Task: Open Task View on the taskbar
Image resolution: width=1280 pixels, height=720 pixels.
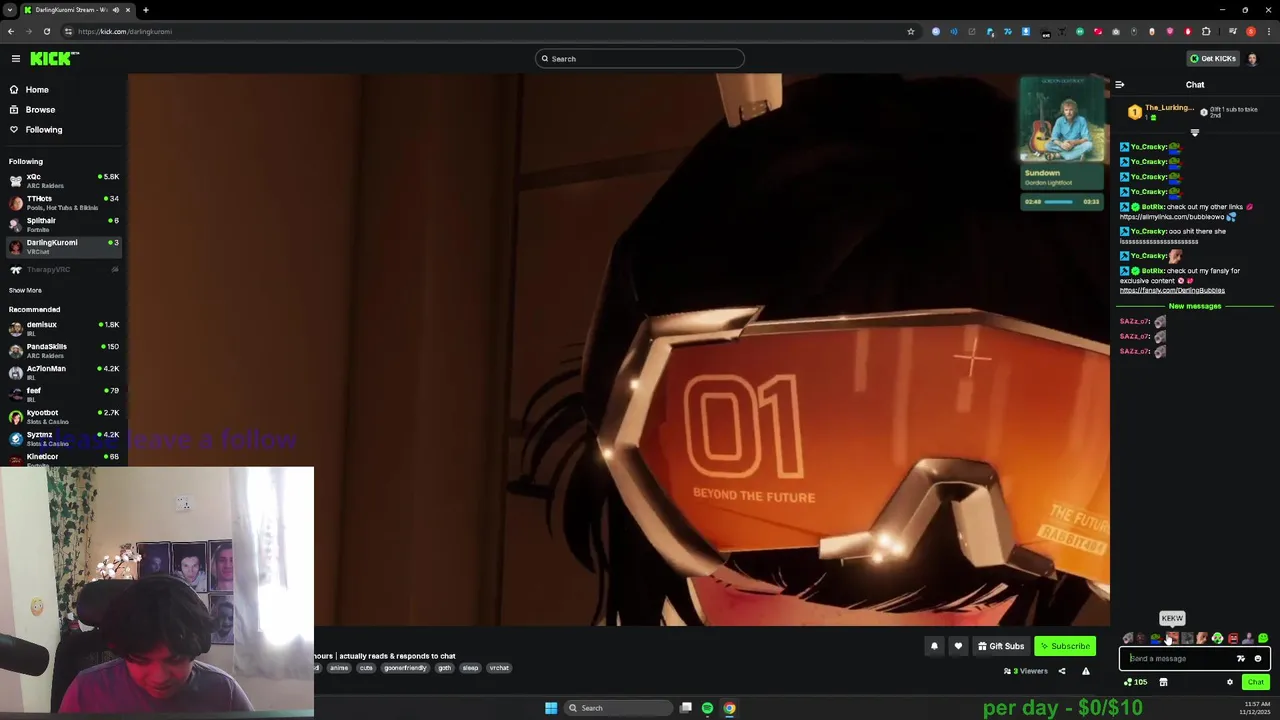Action: coord(685,708)
